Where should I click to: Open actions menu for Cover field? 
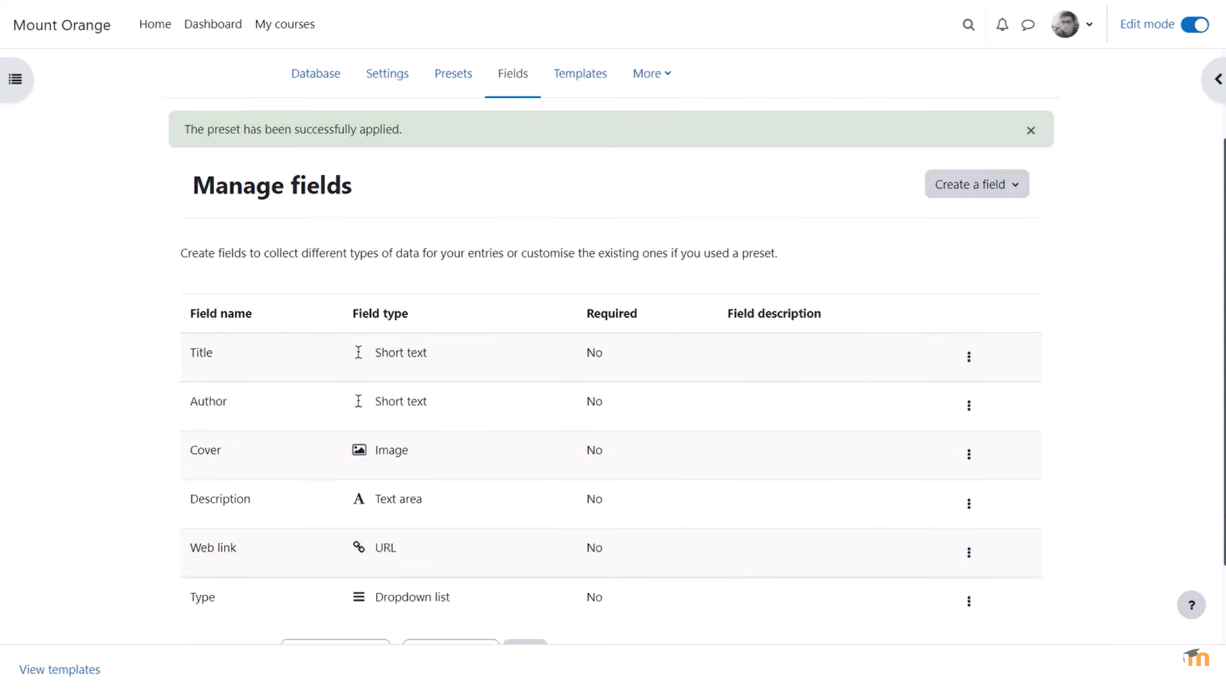[x=968, y=455]
